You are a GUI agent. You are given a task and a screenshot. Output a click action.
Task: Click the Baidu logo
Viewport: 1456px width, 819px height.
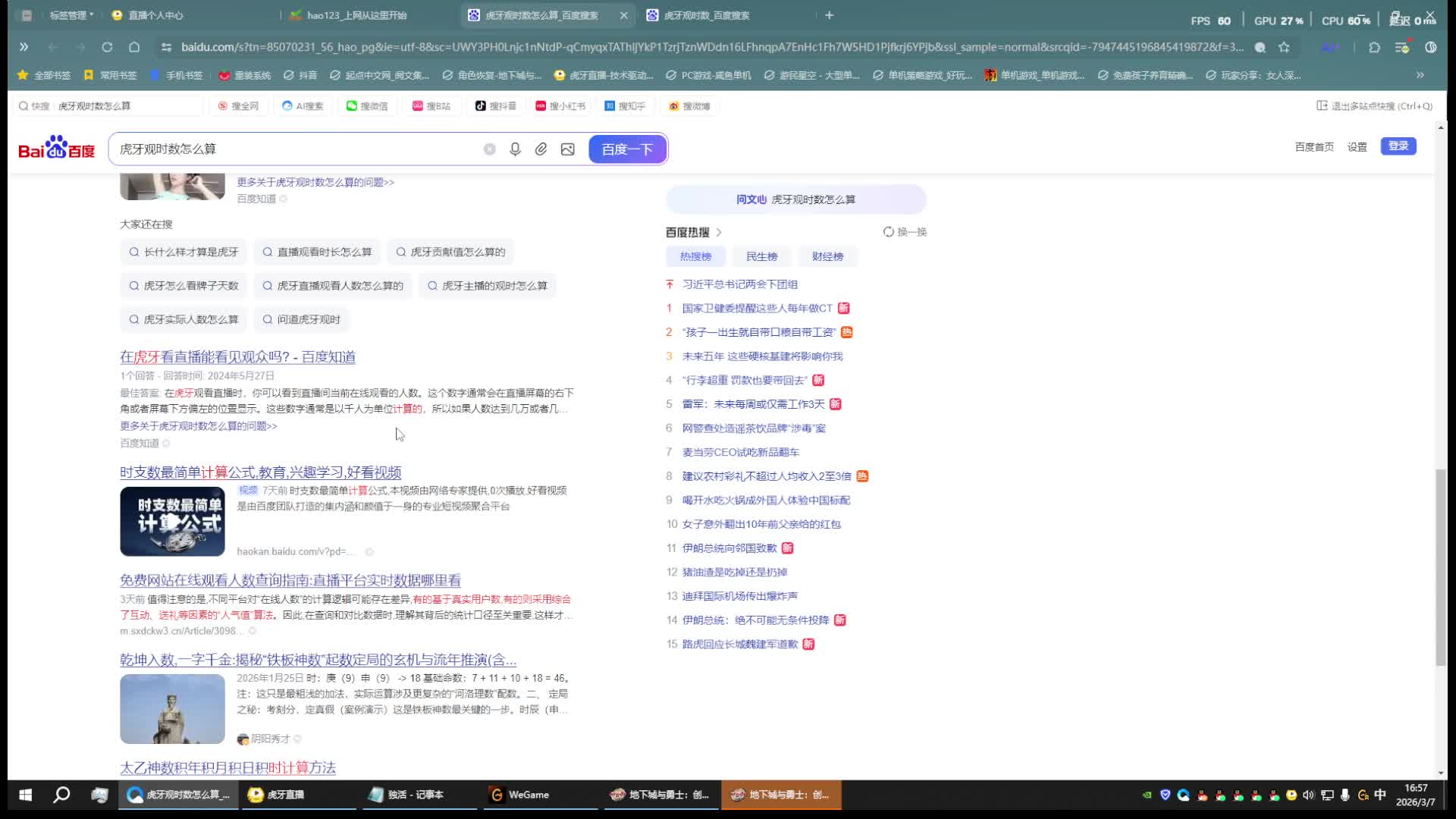pyautogui.click(x=57, y=147)
